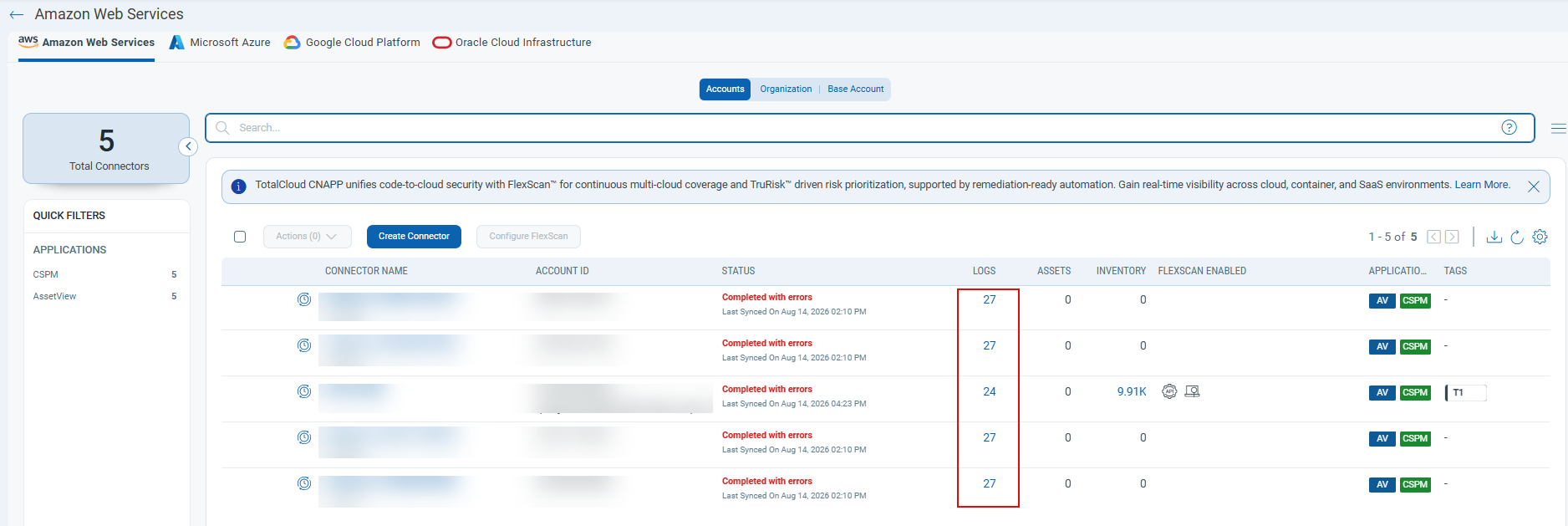Click AV badge in second row
The height and width of the screenshot is (526, 1568).
1382,347
